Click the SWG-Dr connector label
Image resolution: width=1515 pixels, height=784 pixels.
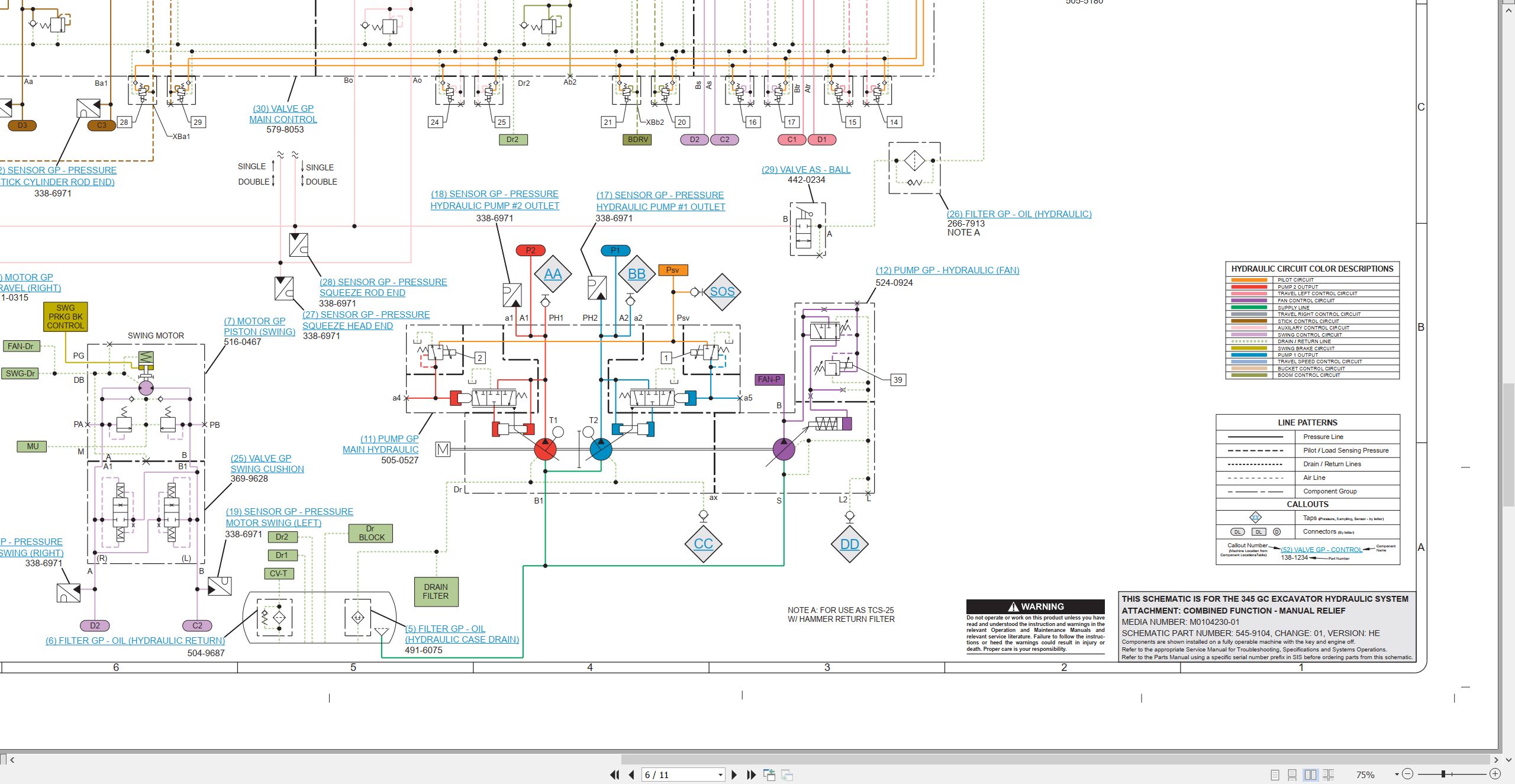click(21, 373)
